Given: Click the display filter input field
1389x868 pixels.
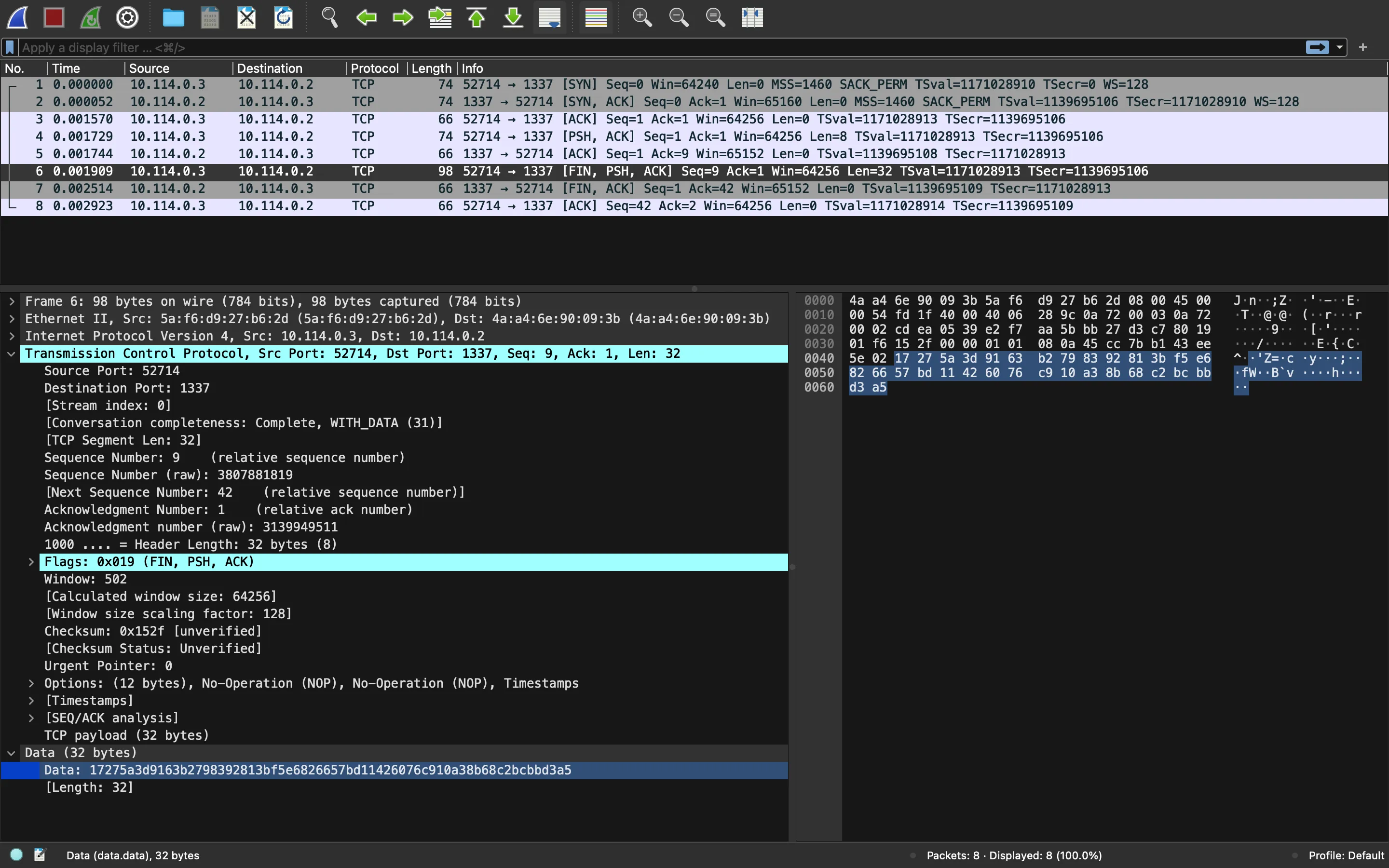Looking at the screenshot, I should pos(660,48).
